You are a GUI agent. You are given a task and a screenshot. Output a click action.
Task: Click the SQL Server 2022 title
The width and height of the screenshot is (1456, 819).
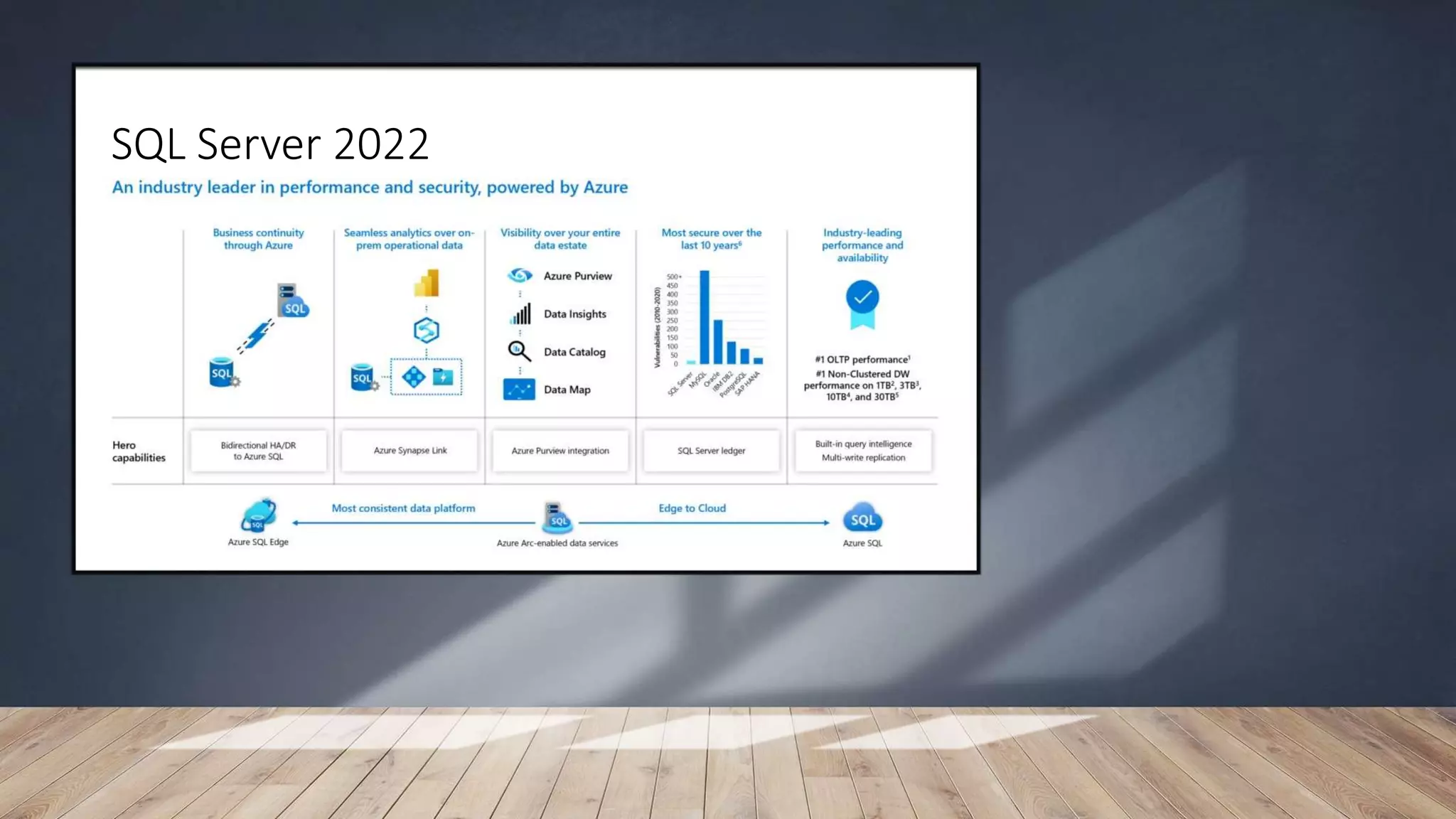(x=270, y=144)
